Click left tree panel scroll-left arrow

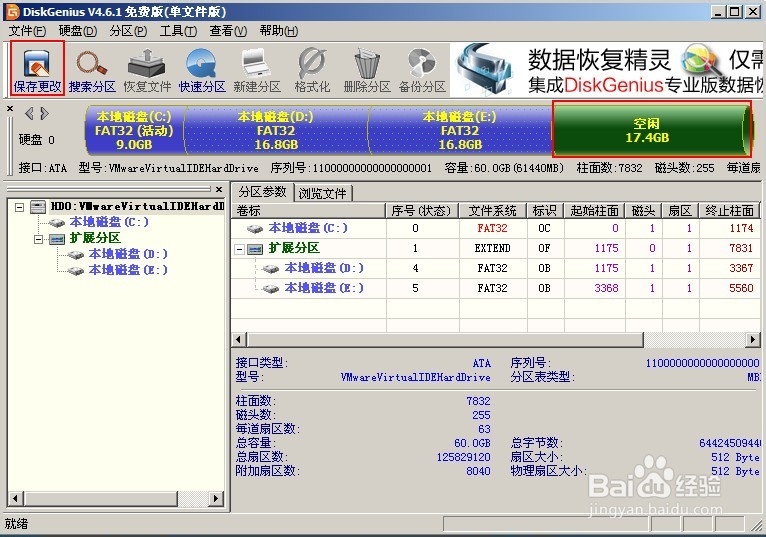click(15, 499)
